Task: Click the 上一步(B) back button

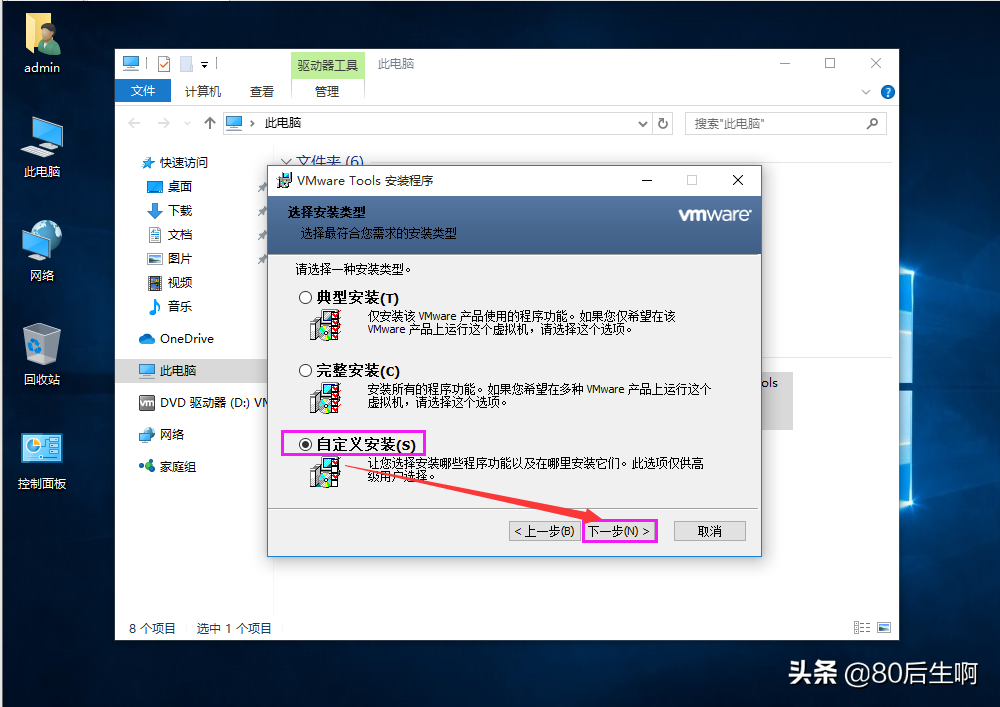Action: click(x=544, y=531)
